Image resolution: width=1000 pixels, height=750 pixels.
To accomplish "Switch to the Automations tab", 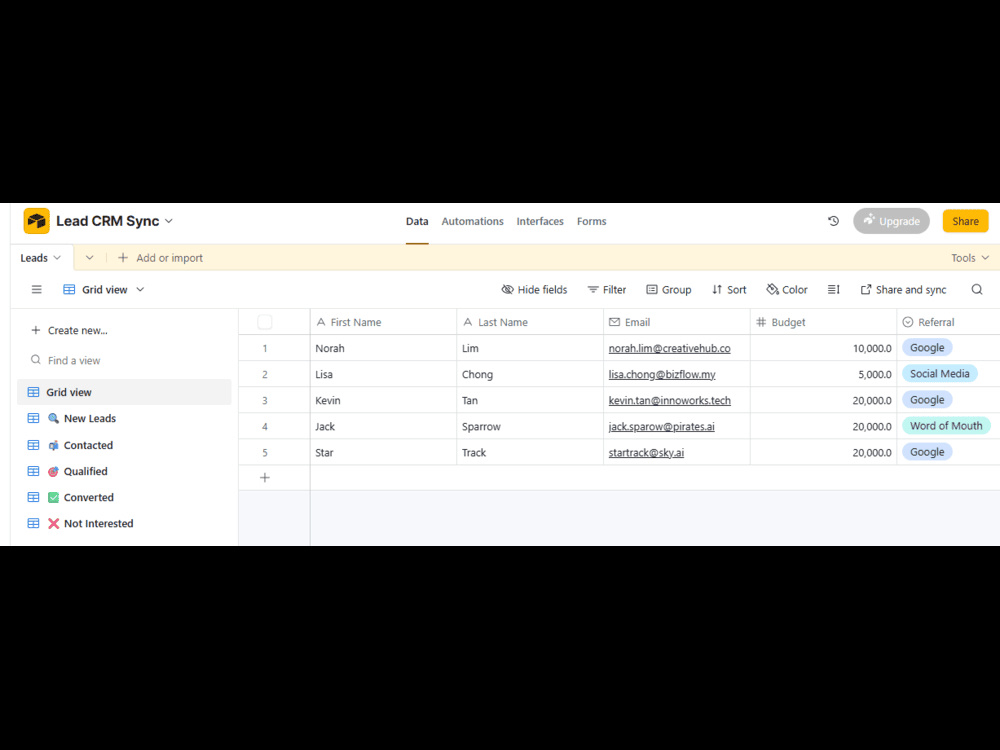I will tap(473, 221).
